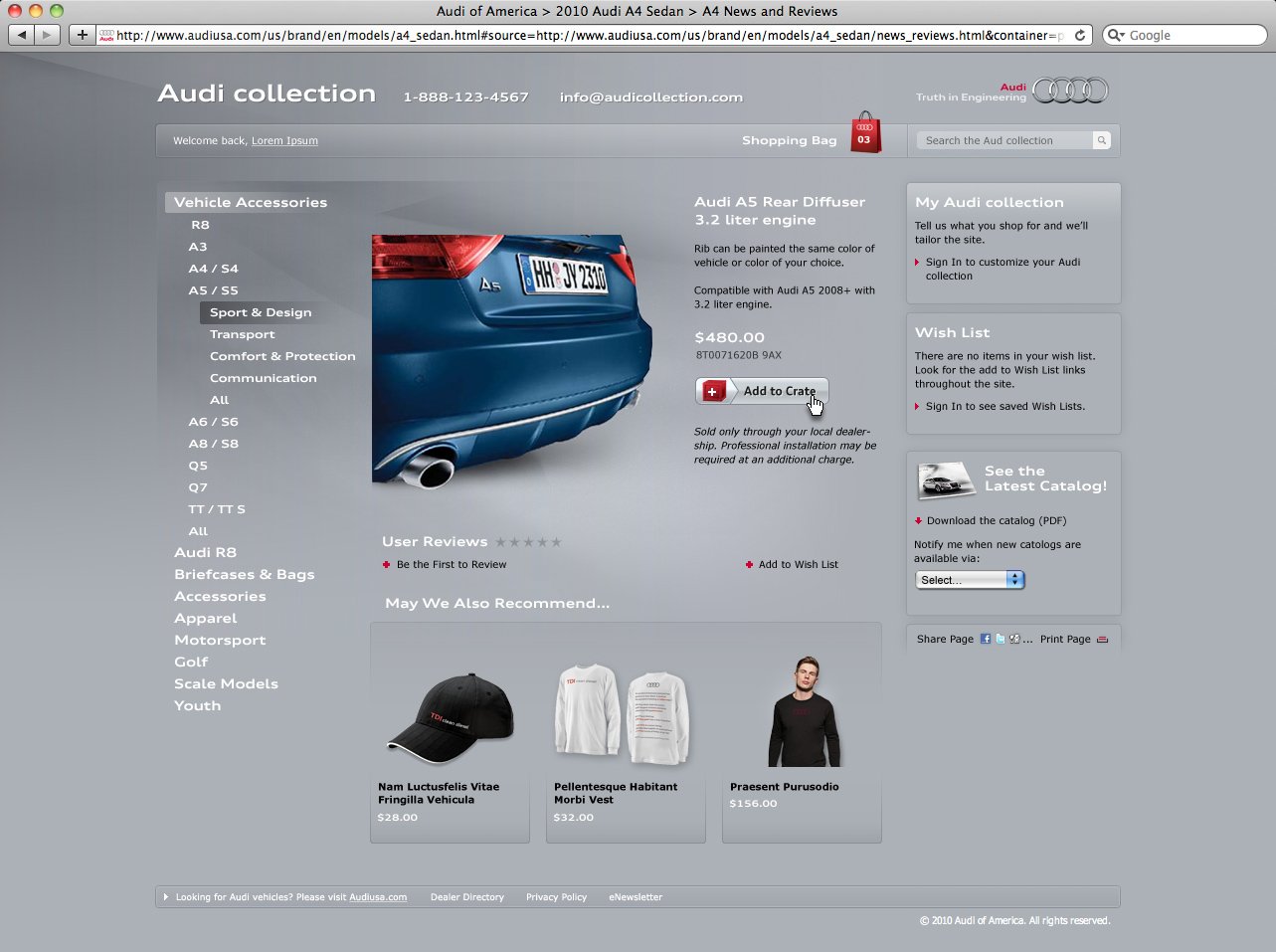Select the A6 / S6 category
Image resolution: width=1276 pixels, height=952 pixels.
[x=213, y=422]
